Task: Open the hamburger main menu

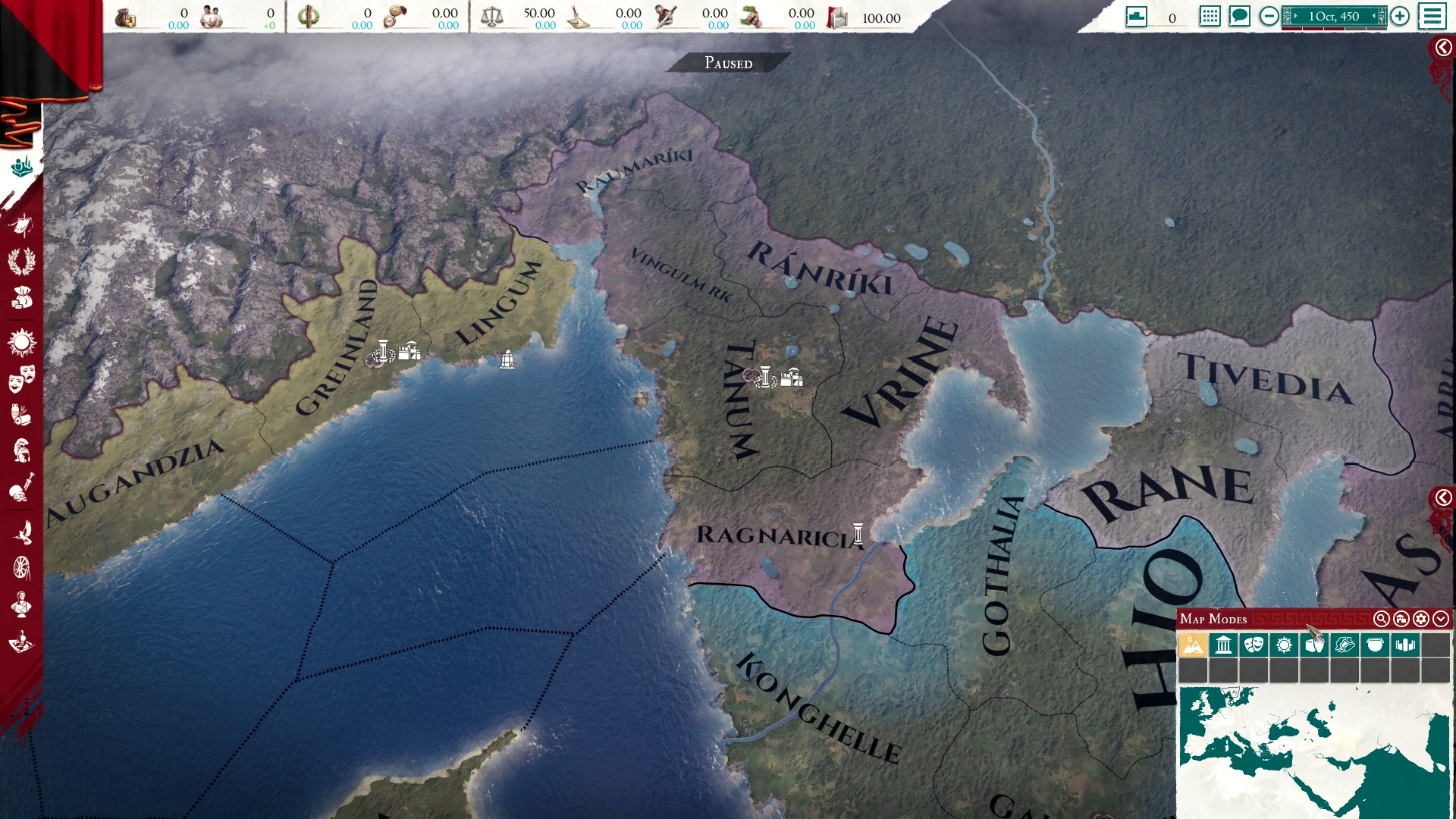Action: [1432, 16]
